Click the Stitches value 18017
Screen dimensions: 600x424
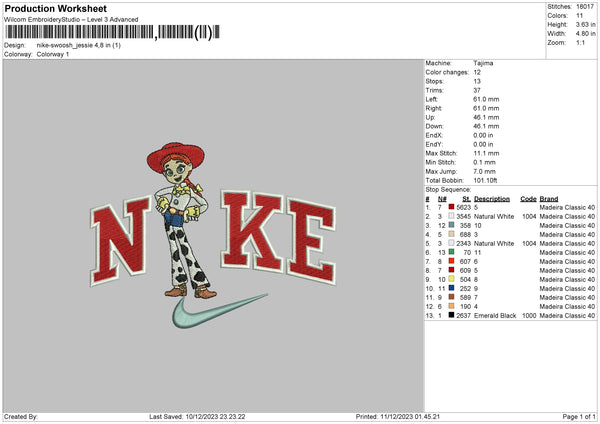tap(585, 7)
